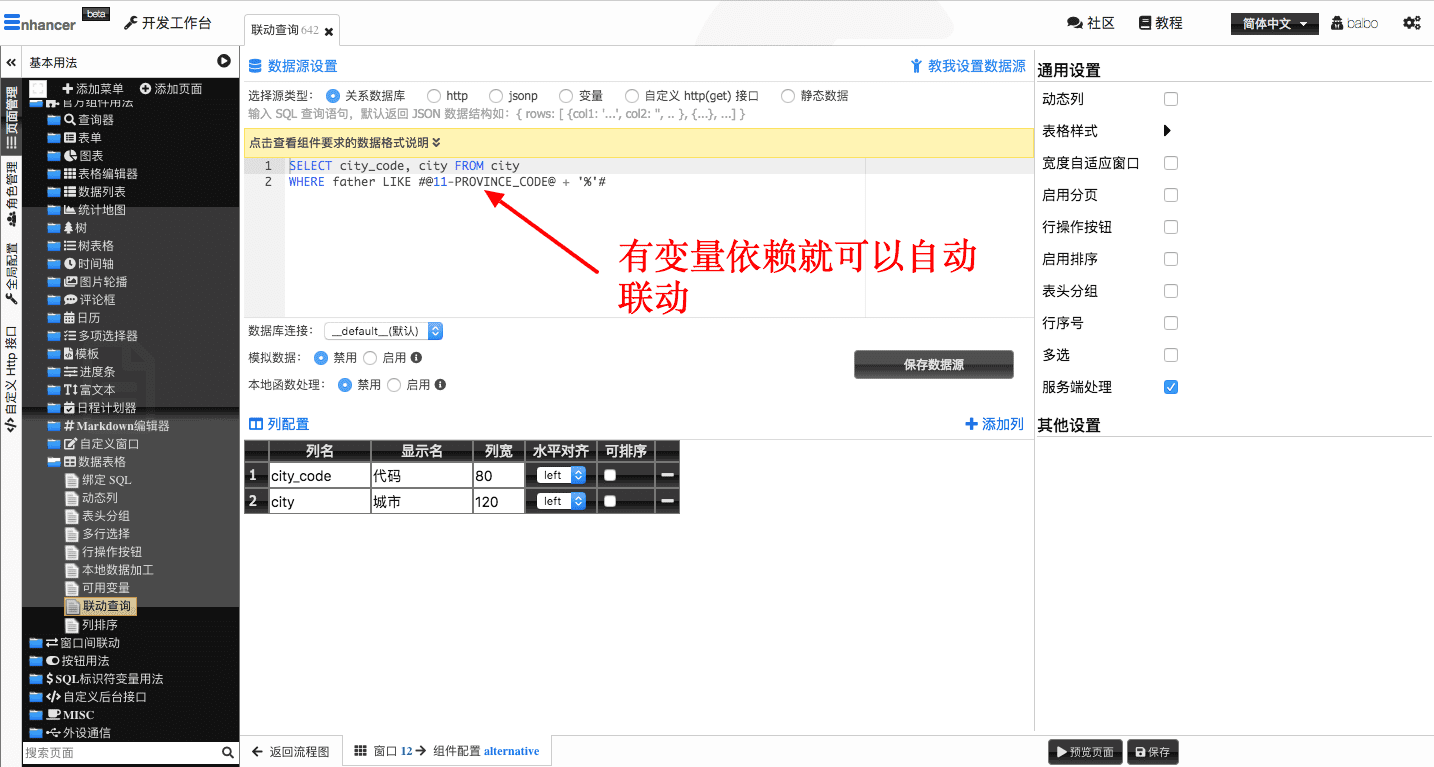Image resolution: width=1434 pixels, height=767 pixels.
Task: Click the info icon next to 模拟数据 启用
Action: click(416, 357)
